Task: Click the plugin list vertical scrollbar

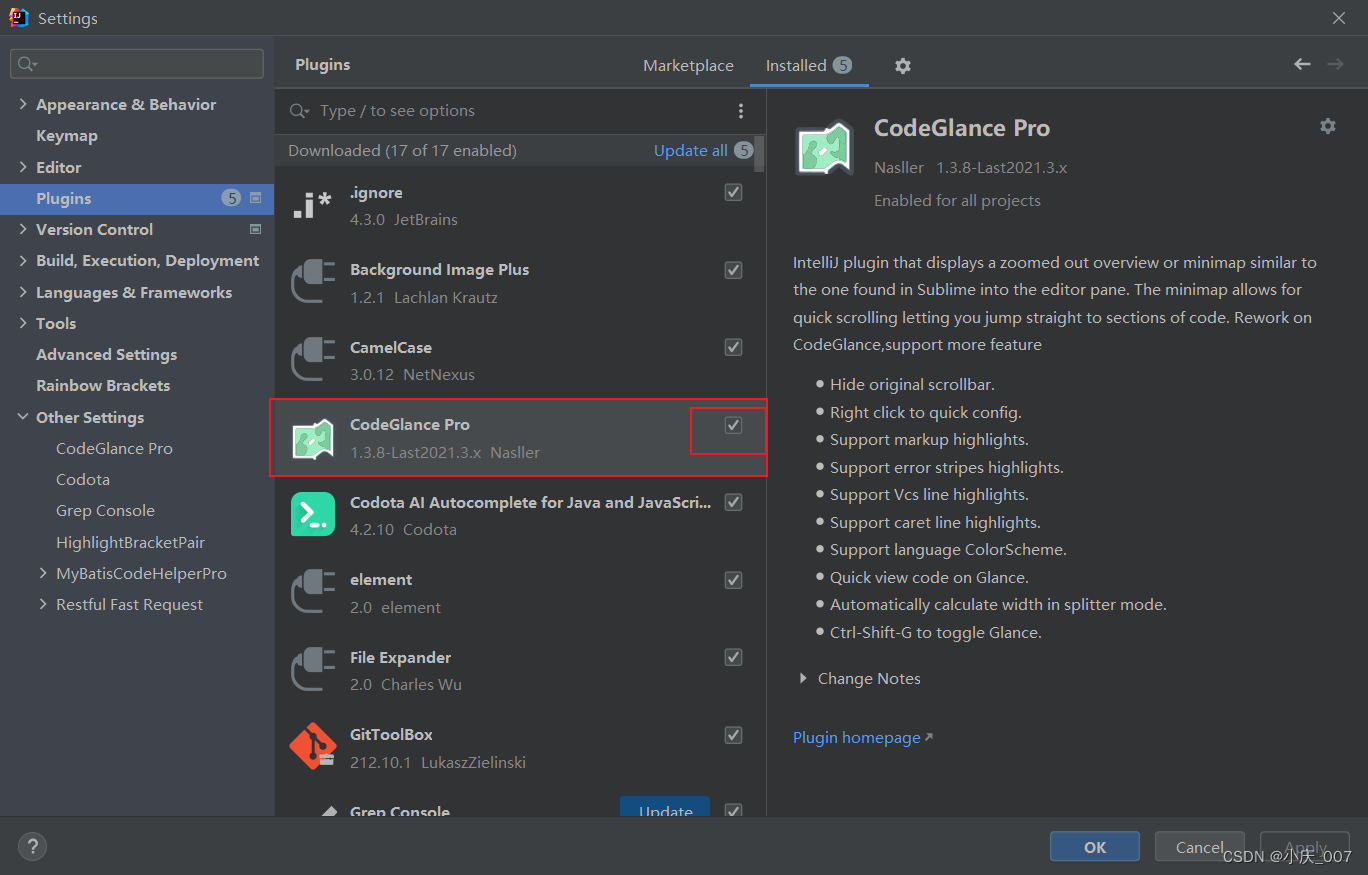Action: point(760,154)
